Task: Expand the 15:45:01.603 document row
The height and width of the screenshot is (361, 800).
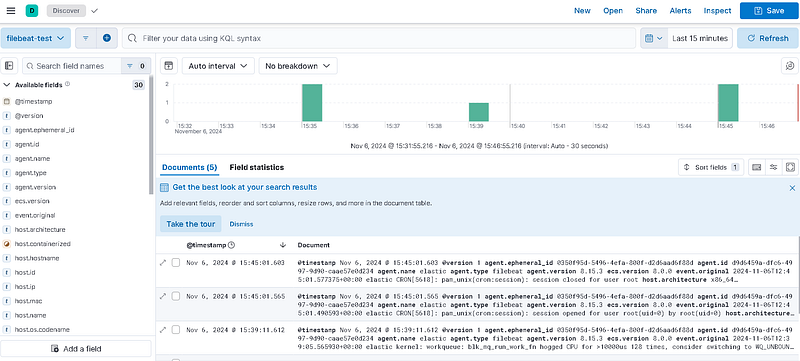Action: pos(163,263)
